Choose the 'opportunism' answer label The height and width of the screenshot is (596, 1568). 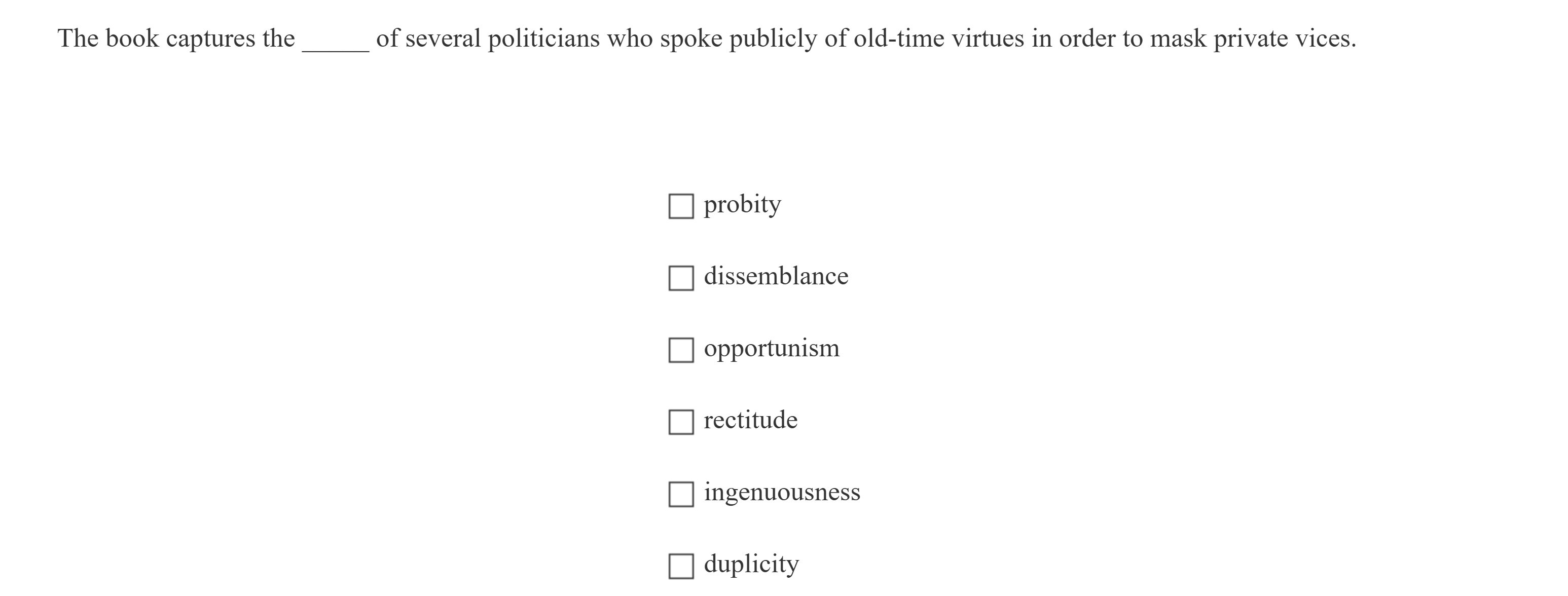click(x=771, y=349)
